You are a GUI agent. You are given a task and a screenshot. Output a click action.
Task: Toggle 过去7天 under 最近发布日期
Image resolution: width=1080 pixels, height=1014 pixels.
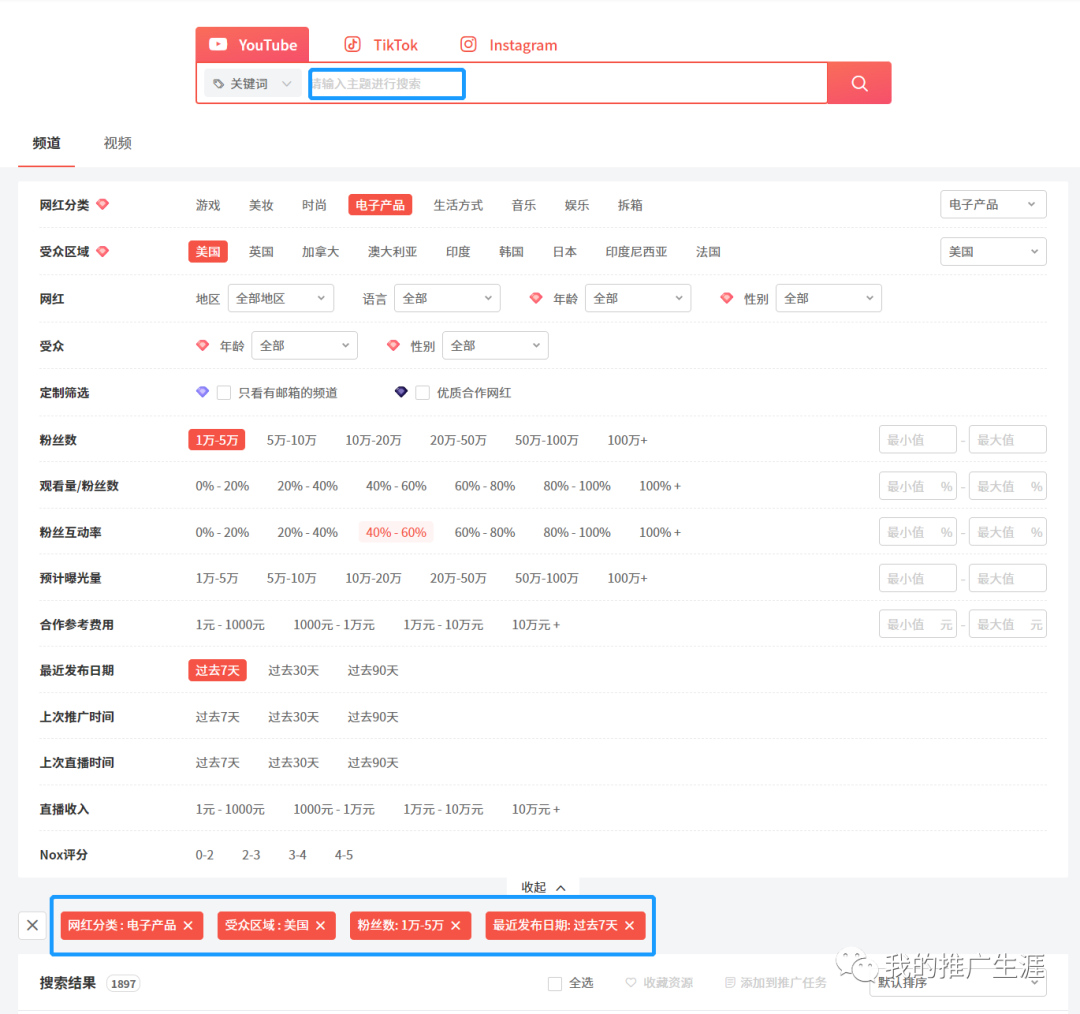click(217, 671)
